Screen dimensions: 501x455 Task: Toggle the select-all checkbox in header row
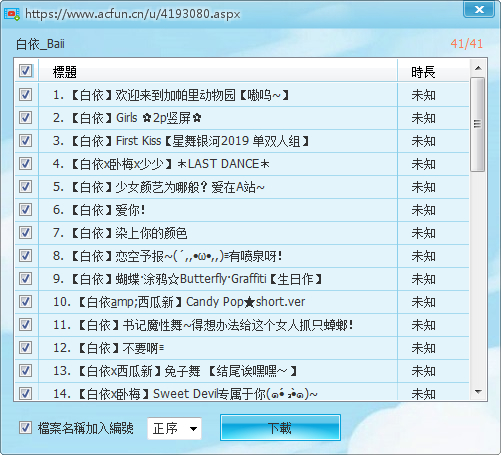click(x=26, y=71)
